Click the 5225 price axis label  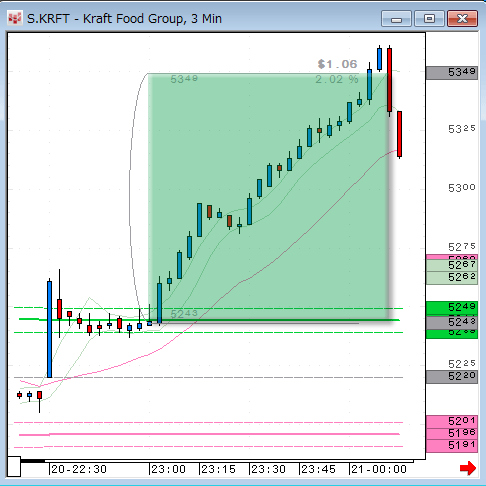(461, 364)
